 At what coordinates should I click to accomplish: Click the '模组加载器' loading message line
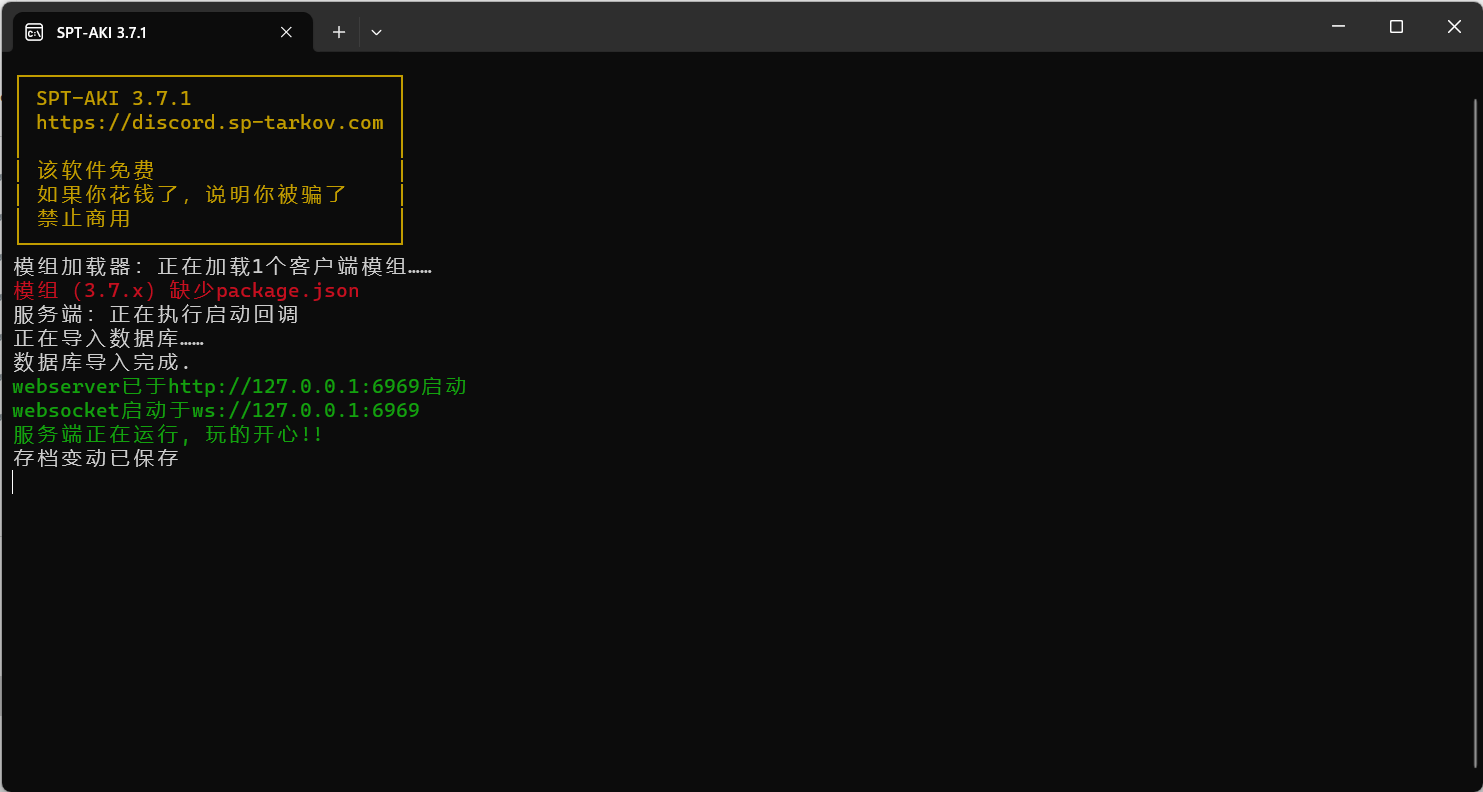pyautogui.click(x=222, y=267)
